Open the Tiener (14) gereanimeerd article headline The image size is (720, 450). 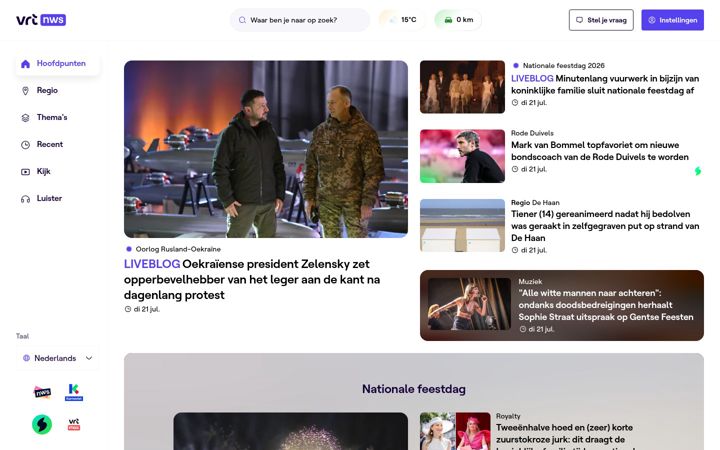point(605,226)
